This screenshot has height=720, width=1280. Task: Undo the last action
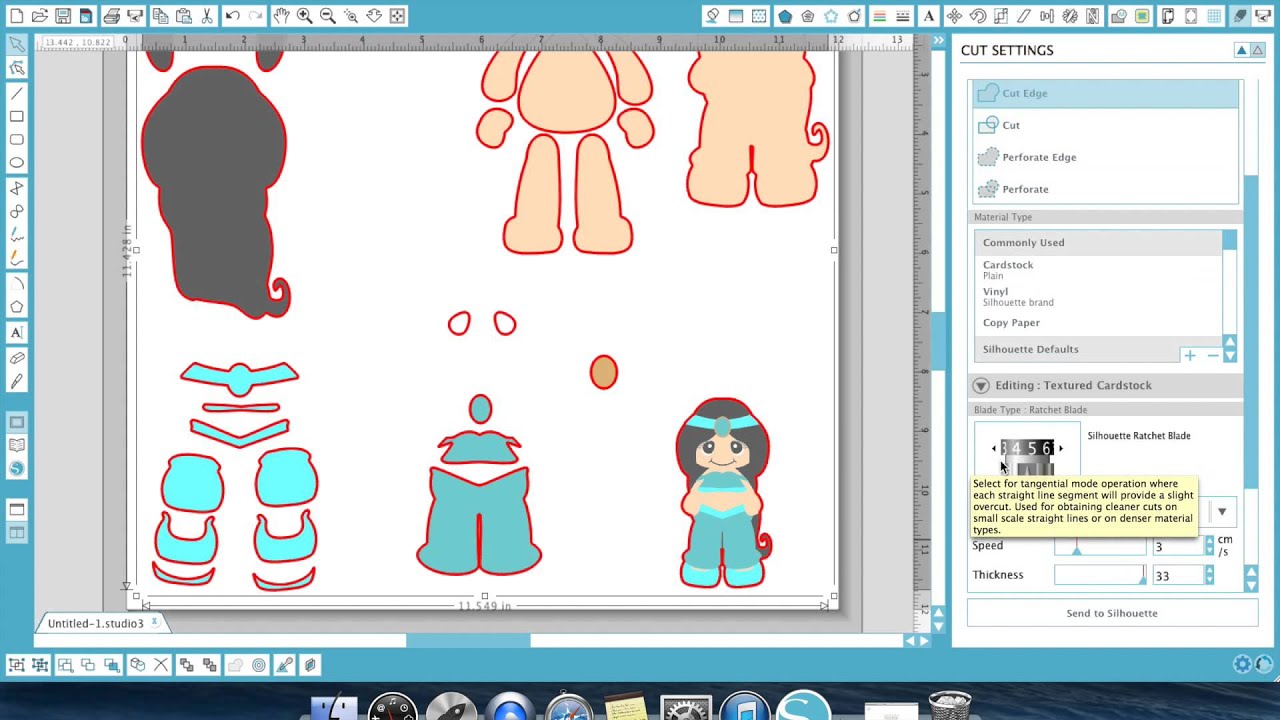[232, 16]
